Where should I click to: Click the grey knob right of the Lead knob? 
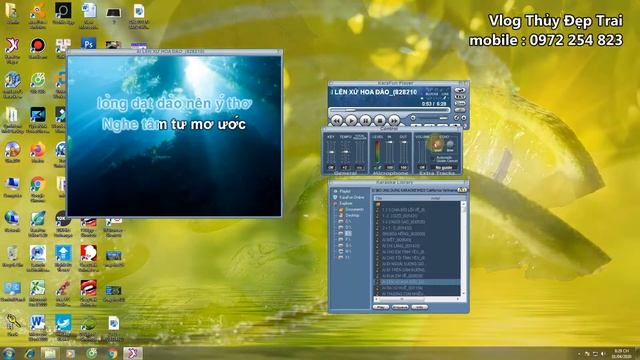click(450, 144)
